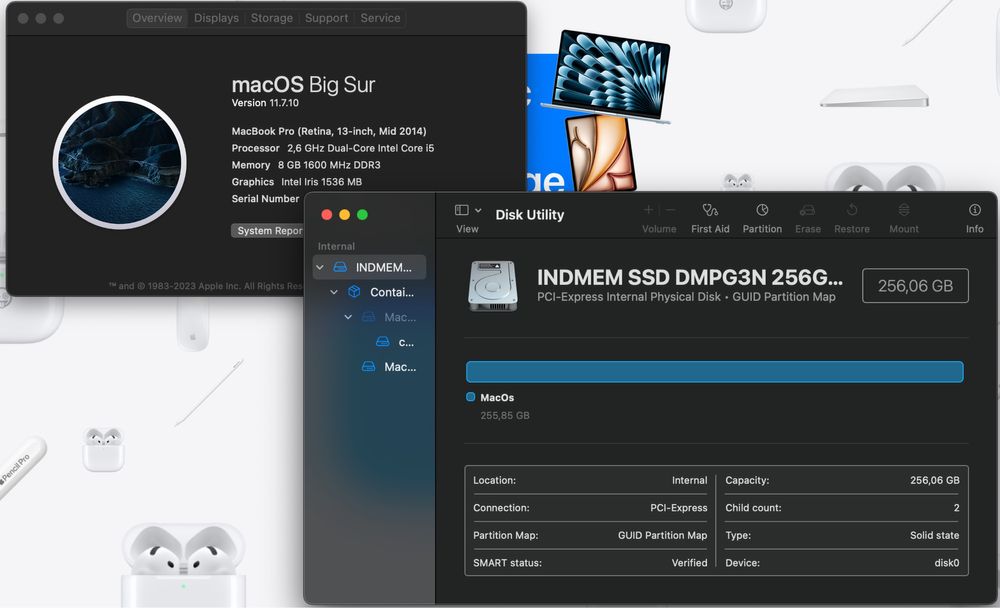The width and height of the screenshot is (1000, 608).
Task: Click the "Solid state" type value
Action: [x=934, y=535]
